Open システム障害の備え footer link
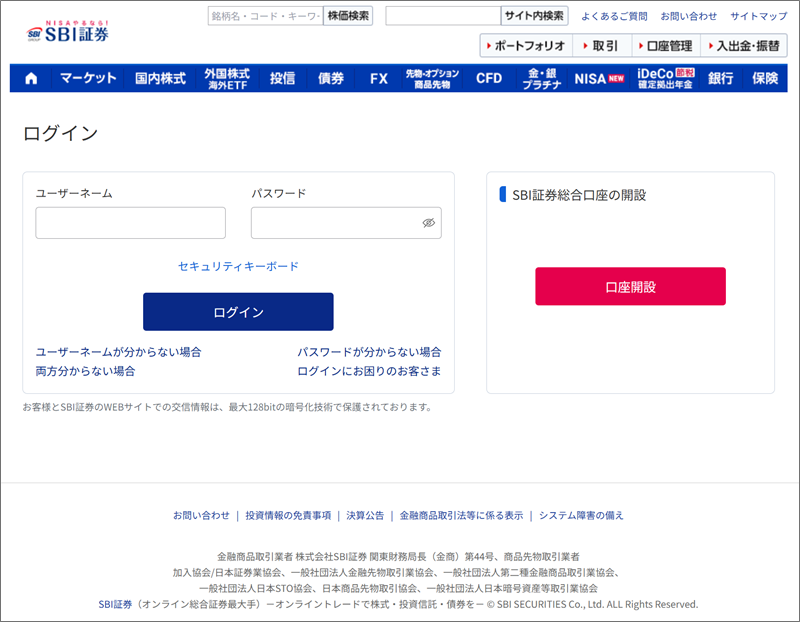 pos(582,515)
